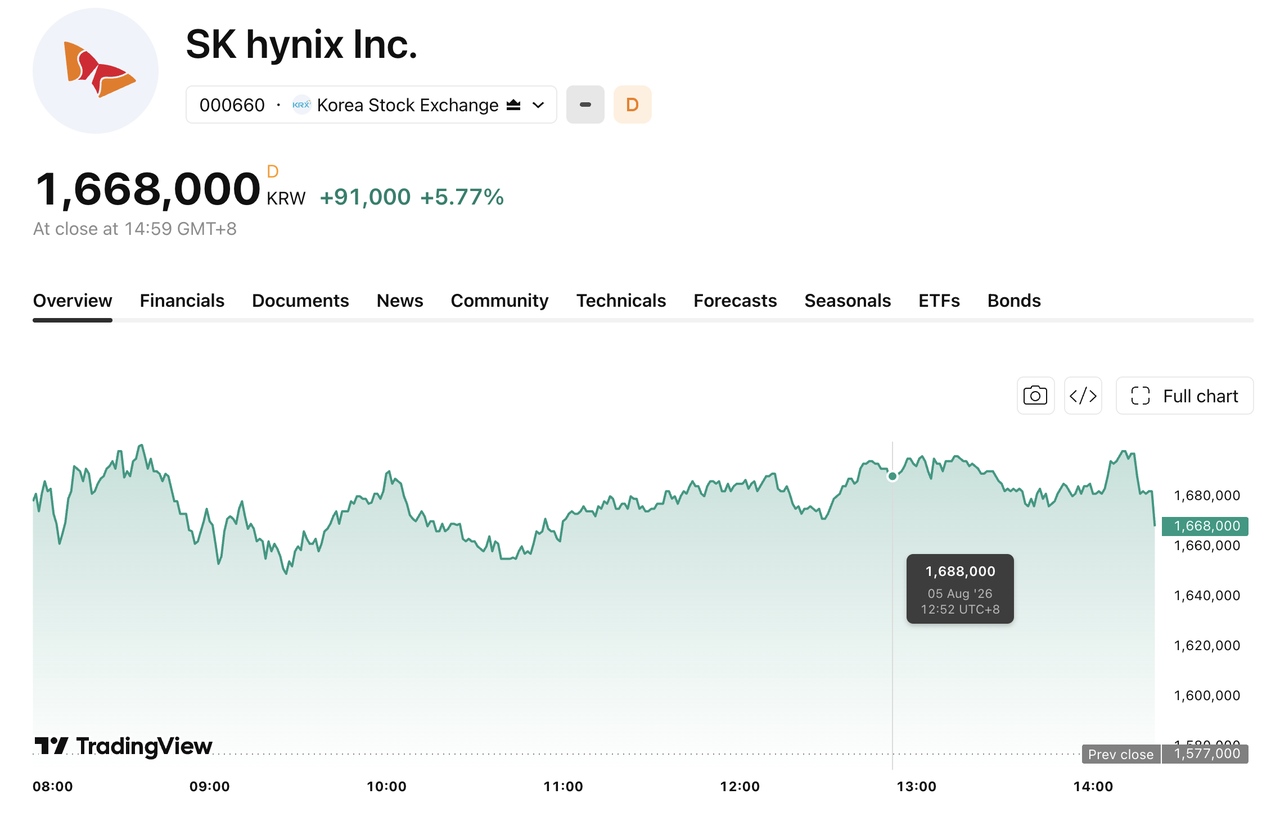Image resolution: width=1280 pixels, height=817 pixels.
Task: Open the Korea Stock Exchange symbol dropdown
Action: 371,105
